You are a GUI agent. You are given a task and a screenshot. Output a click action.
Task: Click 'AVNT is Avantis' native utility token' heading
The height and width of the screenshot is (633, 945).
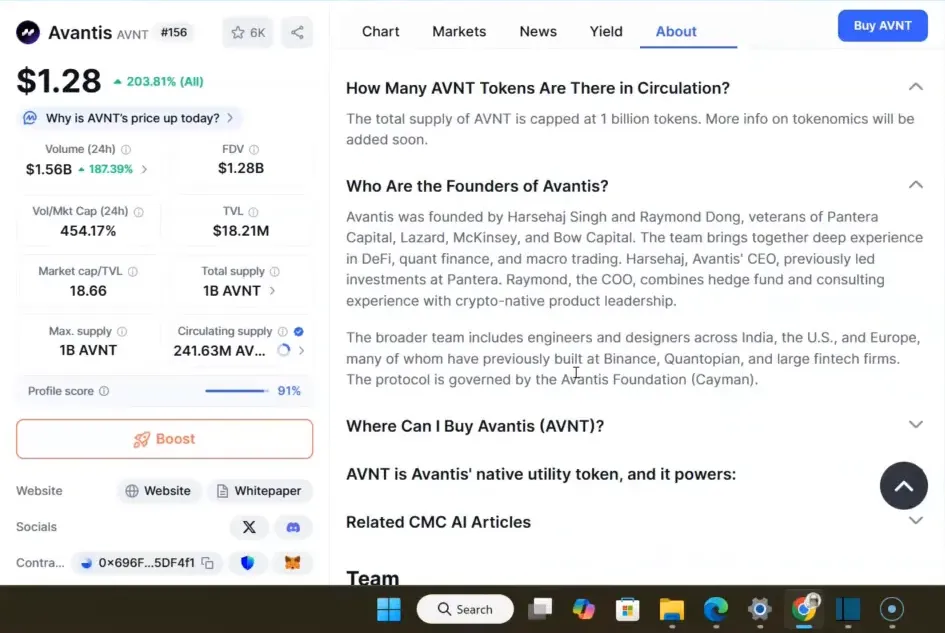pos(541,474)
